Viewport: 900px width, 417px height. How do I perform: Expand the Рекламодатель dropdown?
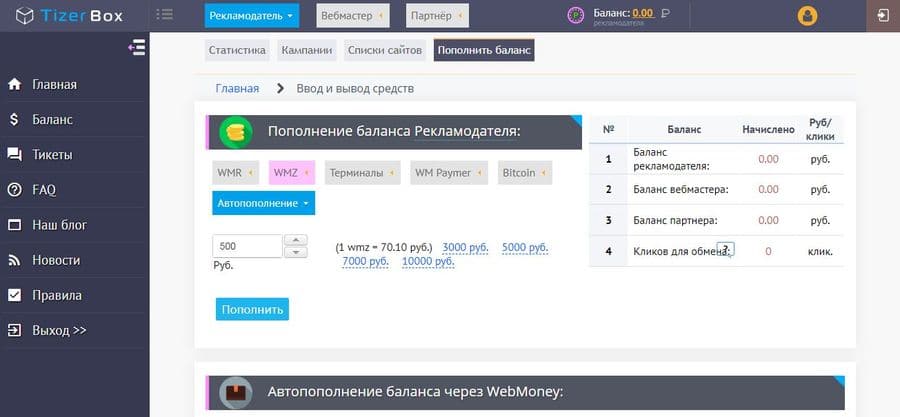point(252,15)
